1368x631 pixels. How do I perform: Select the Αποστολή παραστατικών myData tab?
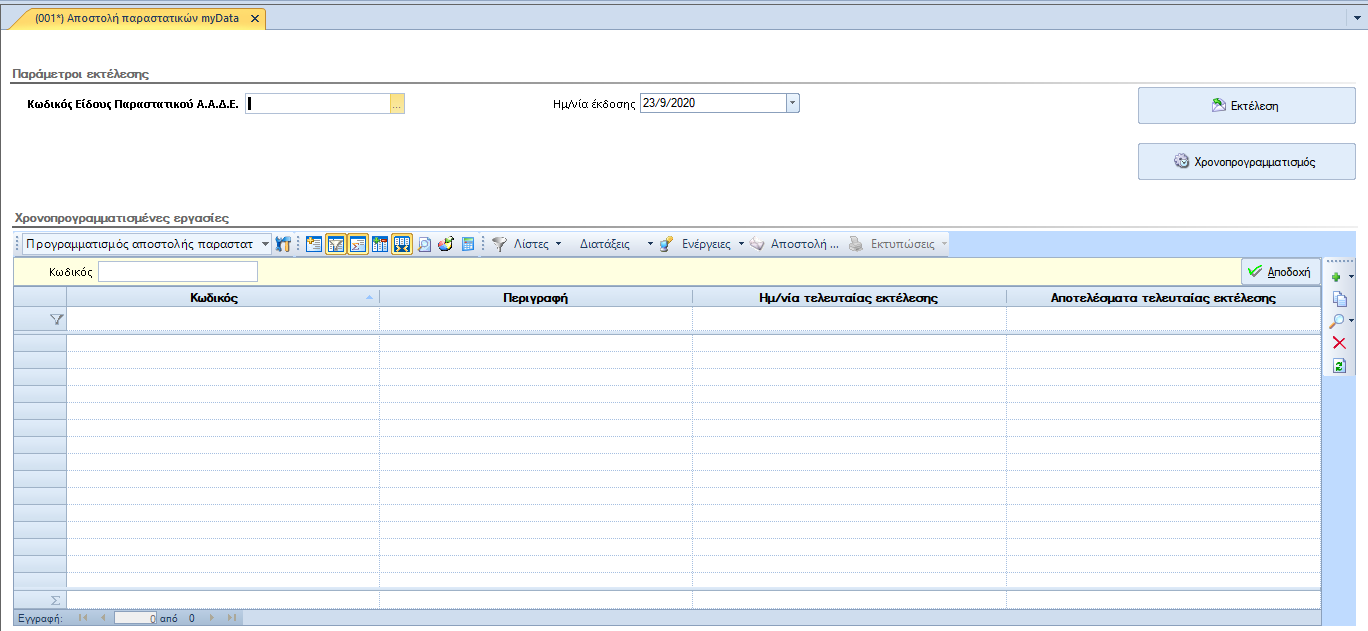pyautogui.click(x=137, y=18)
